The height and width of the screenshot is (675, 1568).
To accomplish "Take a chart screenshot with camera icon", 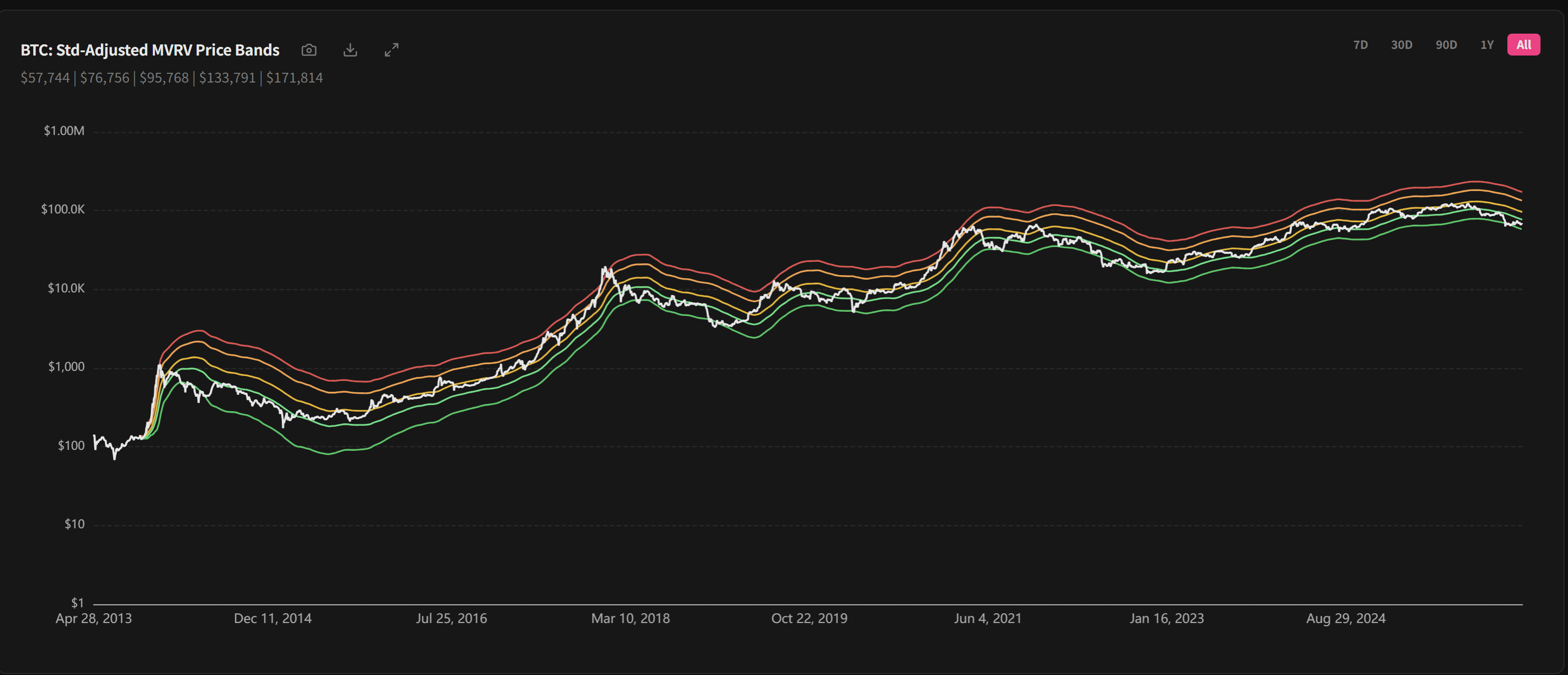I will (x=309, y=50).
